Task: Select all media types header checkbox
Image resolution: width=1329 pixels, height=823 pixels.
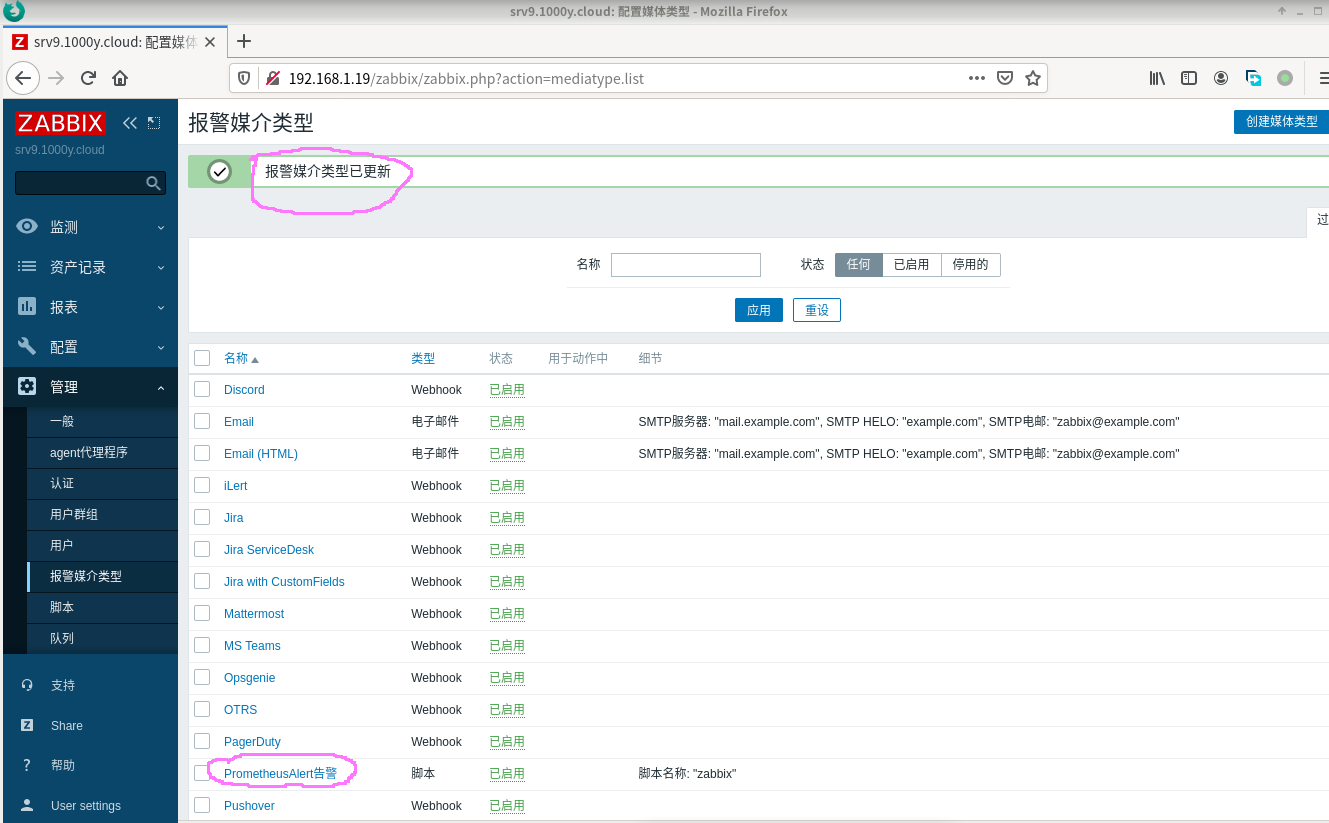Action: click(202, 358)
